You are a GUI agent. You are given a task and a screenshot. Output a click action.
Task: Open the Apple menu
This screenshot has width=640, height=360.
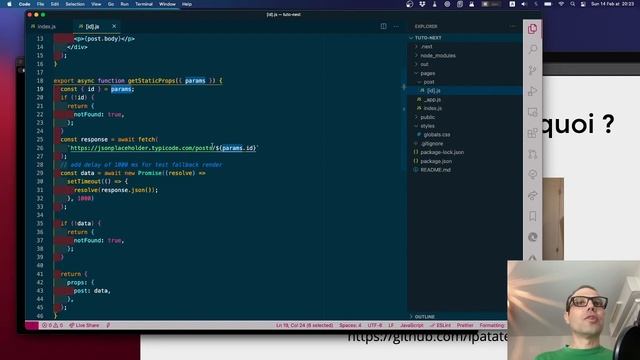point(9,4)
